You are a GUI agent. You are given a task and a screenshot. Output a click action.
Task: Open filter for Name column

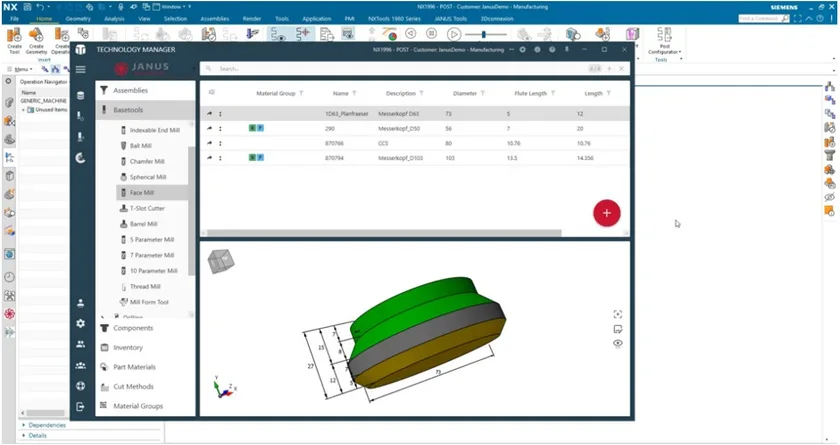[354, 93]
